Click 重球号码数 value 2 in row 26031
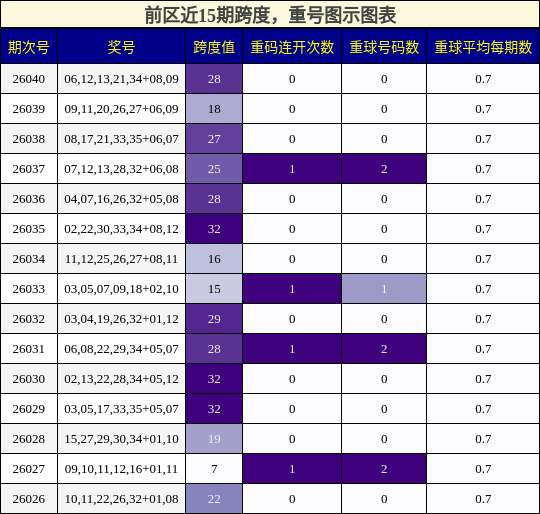540x514 pixels. [x=384, y=349]
